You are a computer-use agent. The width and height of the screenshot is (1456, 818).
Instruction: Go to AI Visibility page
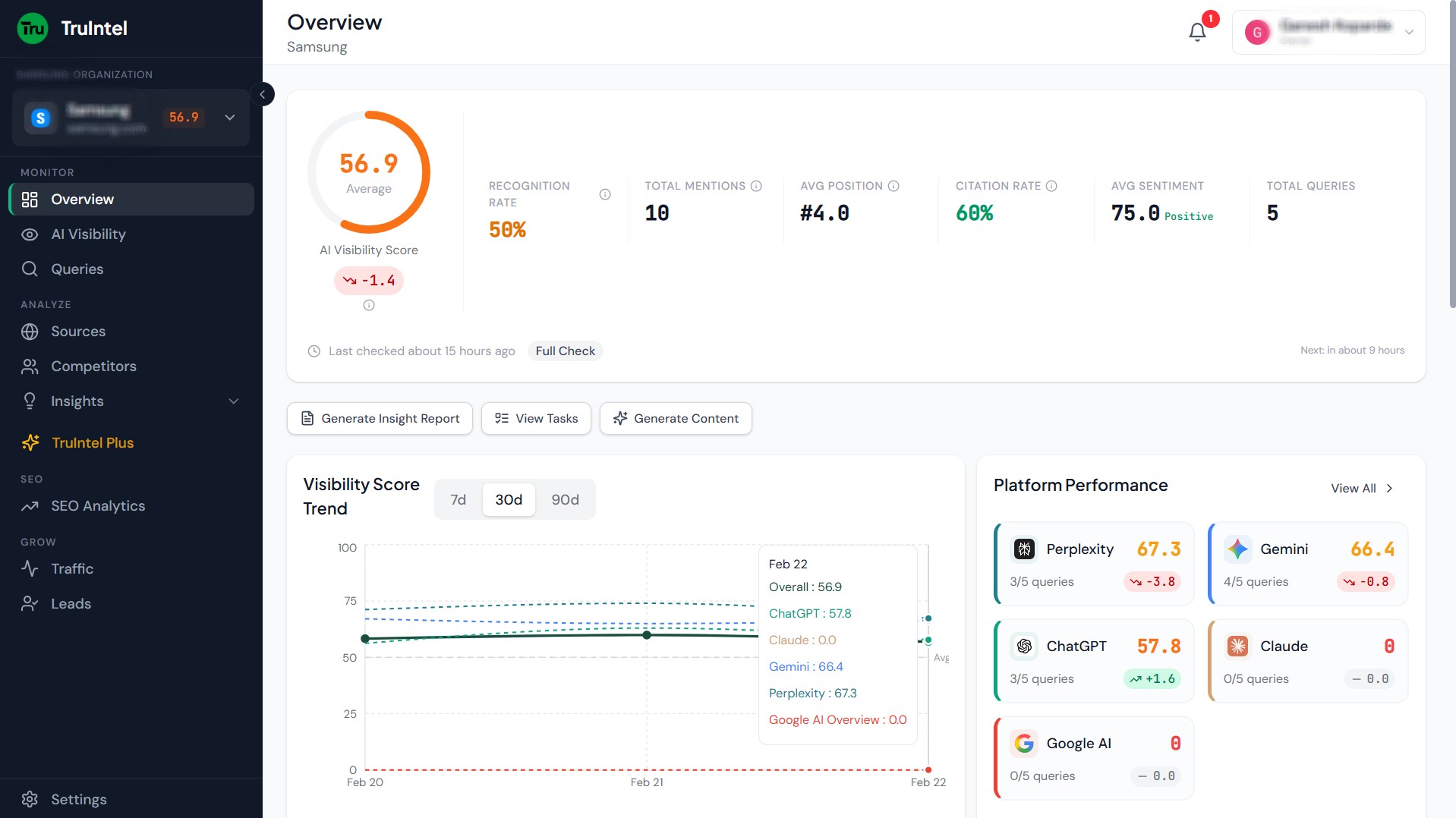coord(88,234)
